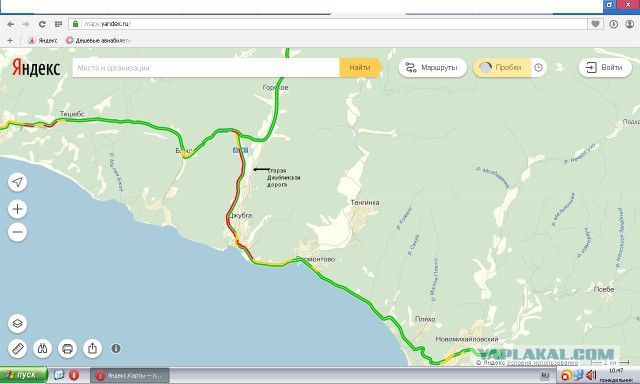Zoom in with the plus button
The height and width of the screenshot is (384, 640).
point(18,209)
